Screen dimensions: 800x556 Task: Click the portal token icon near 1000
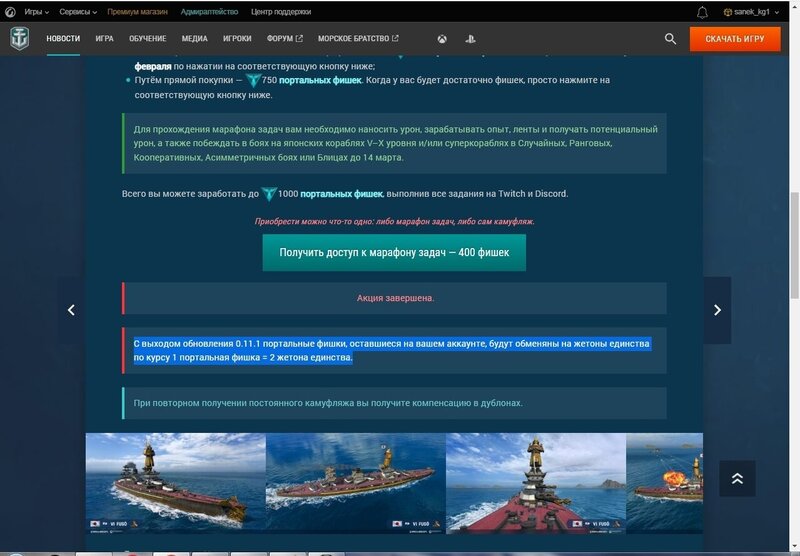point(269,194)
